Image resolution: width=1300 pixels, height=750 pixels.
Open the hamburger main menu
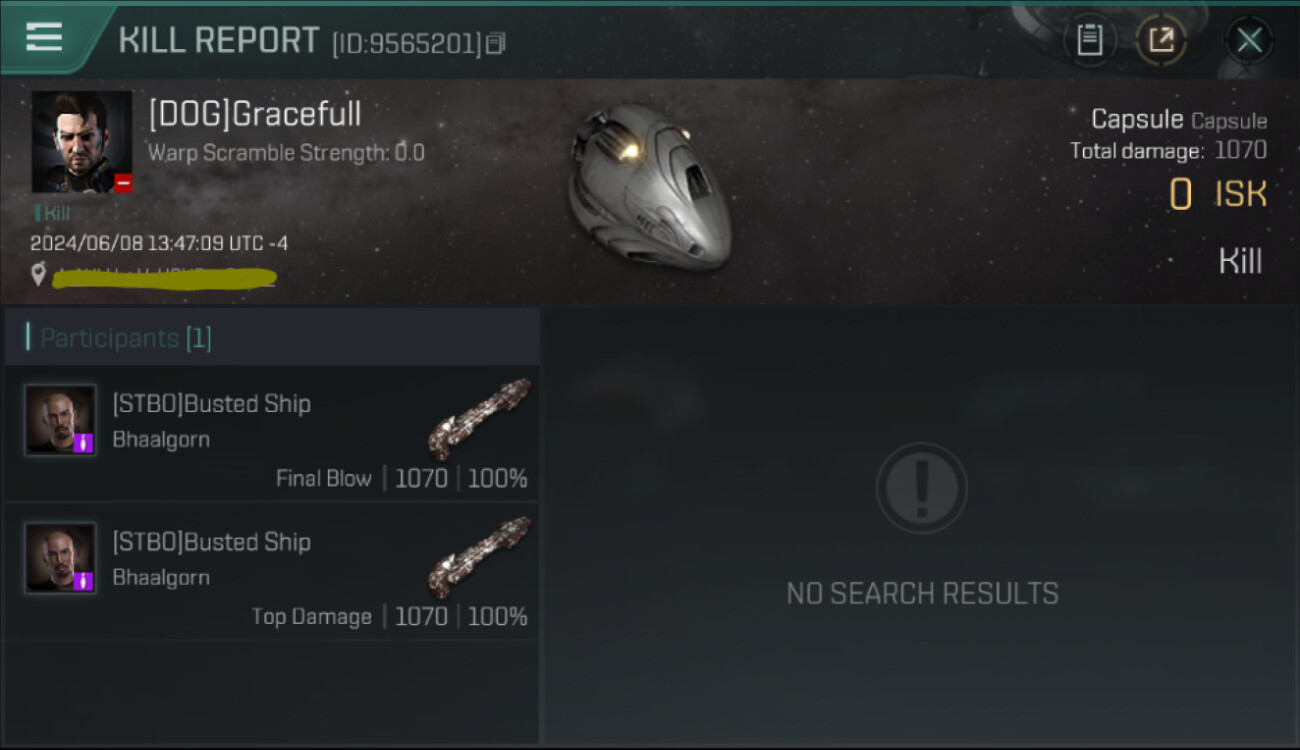(x=44, y=37)
